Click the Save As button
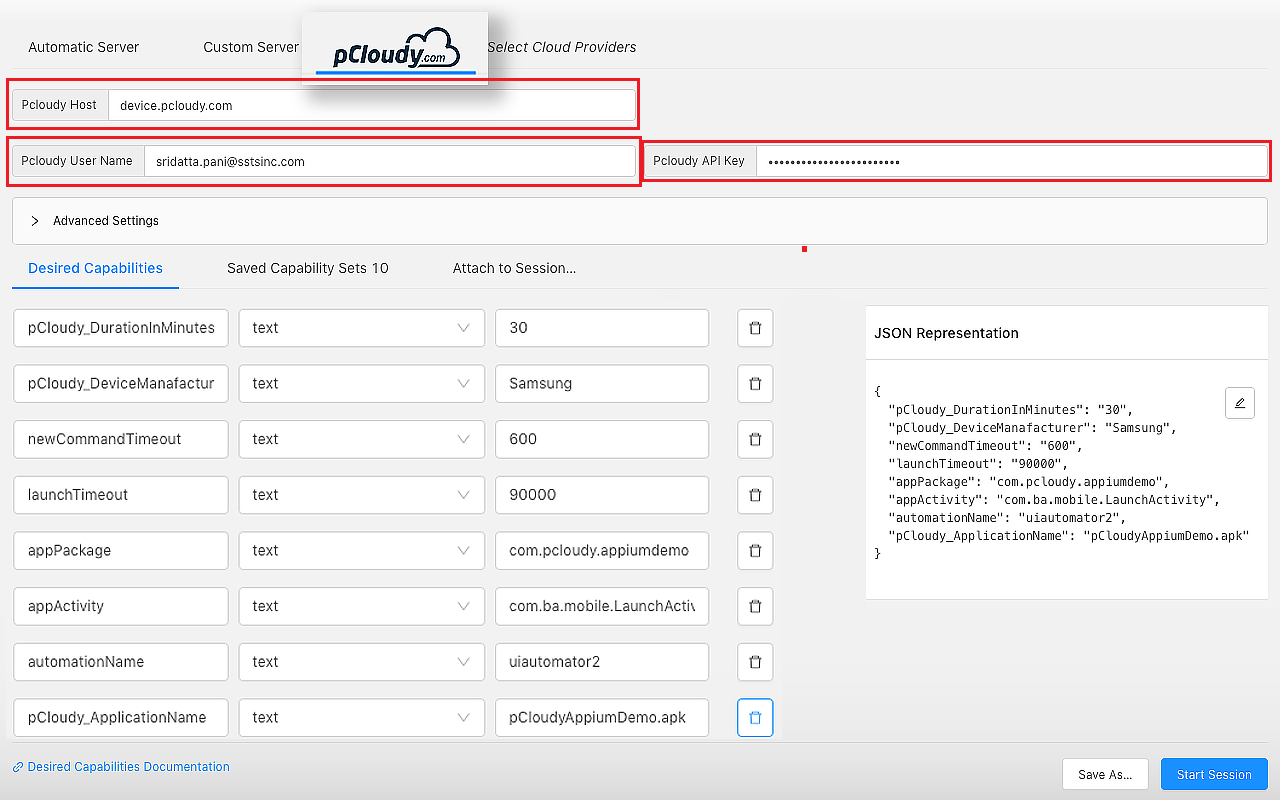The height and width of the screenshot is (800, 1280). pyautogui.click(x=1105, y=775)
